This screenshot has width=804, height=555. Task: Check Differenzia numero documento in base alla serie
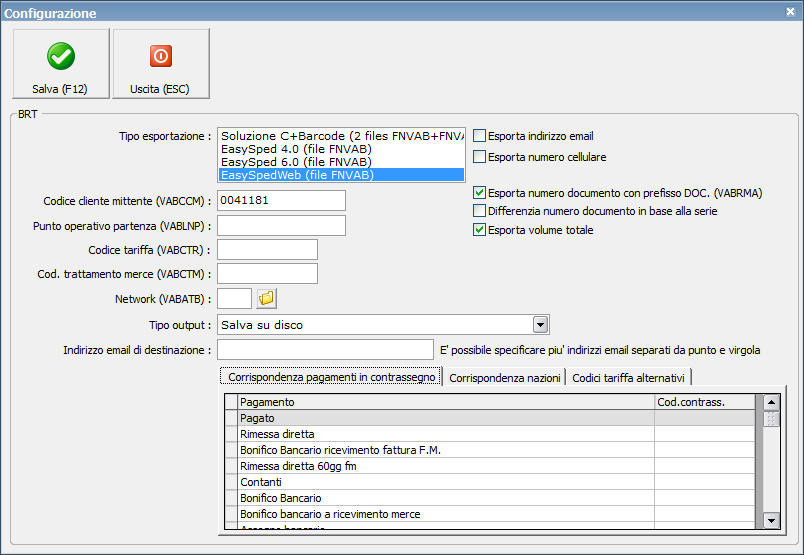point(479,211)
